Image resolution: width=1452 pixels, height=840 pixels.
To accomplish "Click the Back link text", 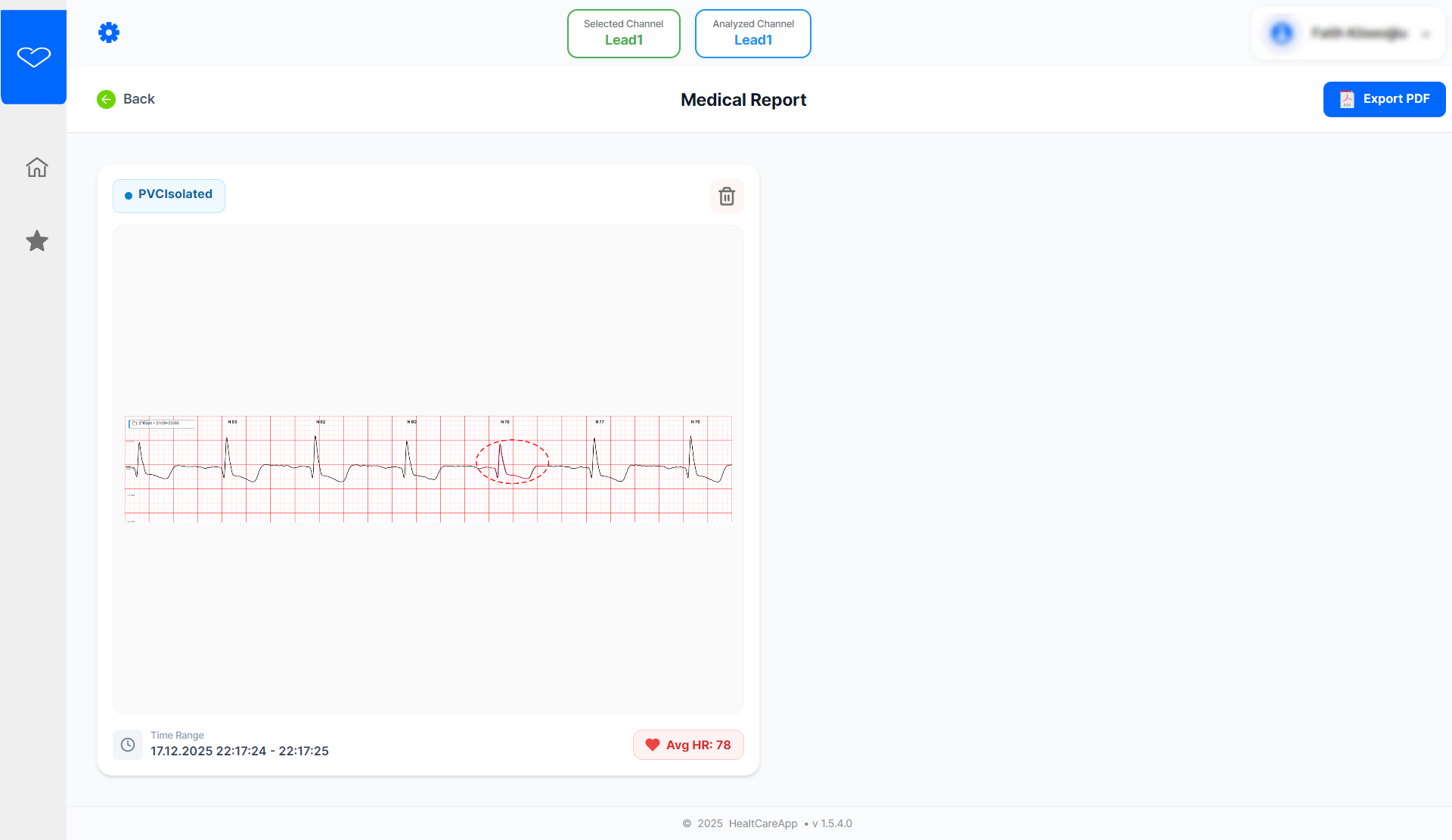I will click(x=139, y=99).
